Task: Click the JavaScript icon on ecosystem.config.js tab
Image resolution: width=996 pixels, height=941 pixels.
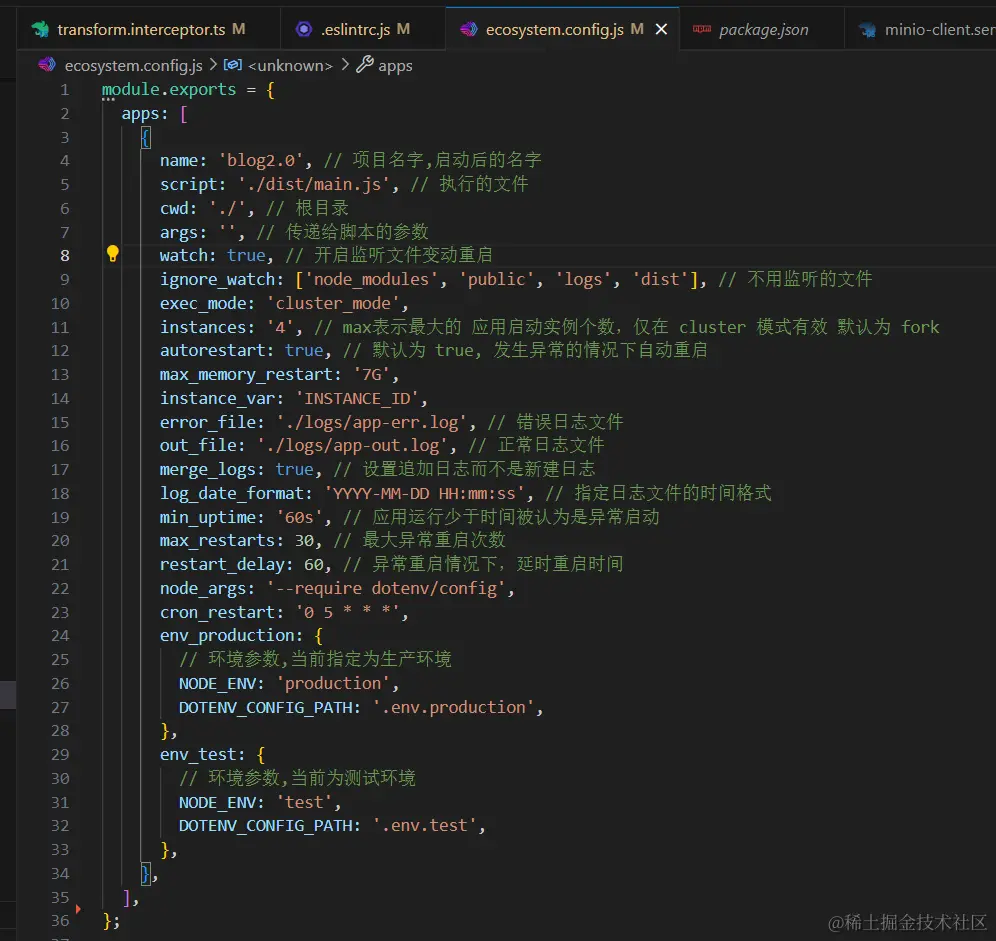Action: click(x=468, y=29)
